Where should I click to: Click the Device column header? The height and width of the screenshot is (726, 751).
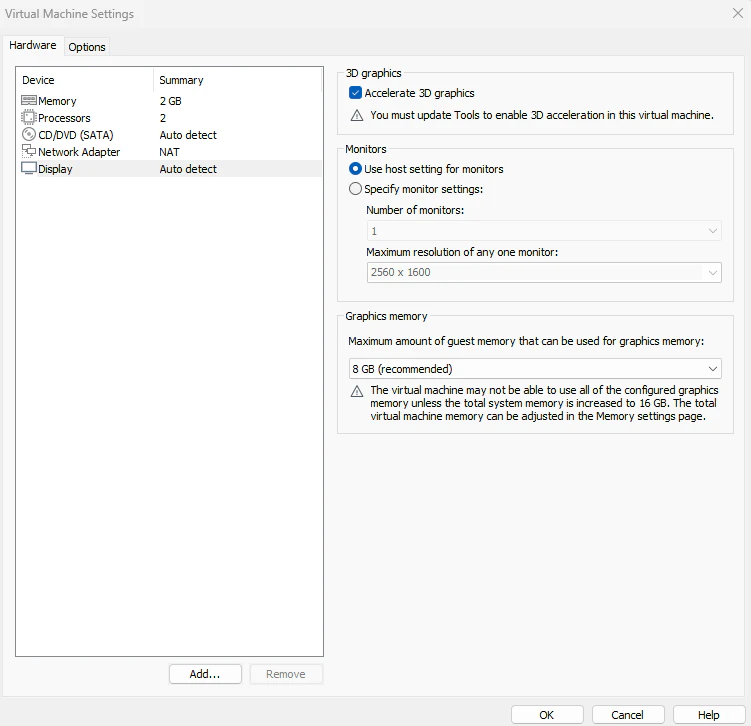(38, 80)
